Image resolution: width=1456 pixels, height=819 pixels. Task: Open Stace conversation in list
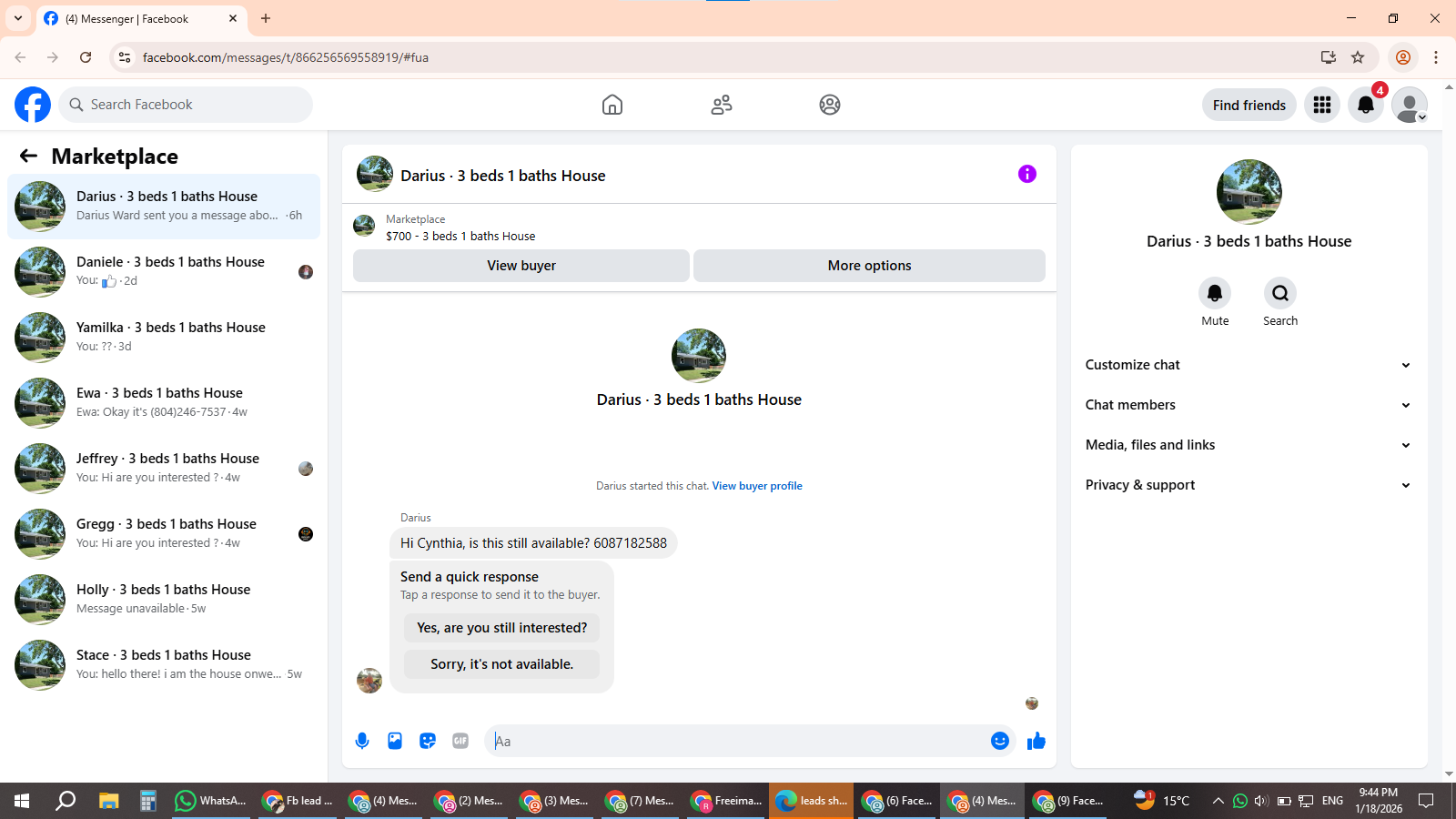pos(164,665)
